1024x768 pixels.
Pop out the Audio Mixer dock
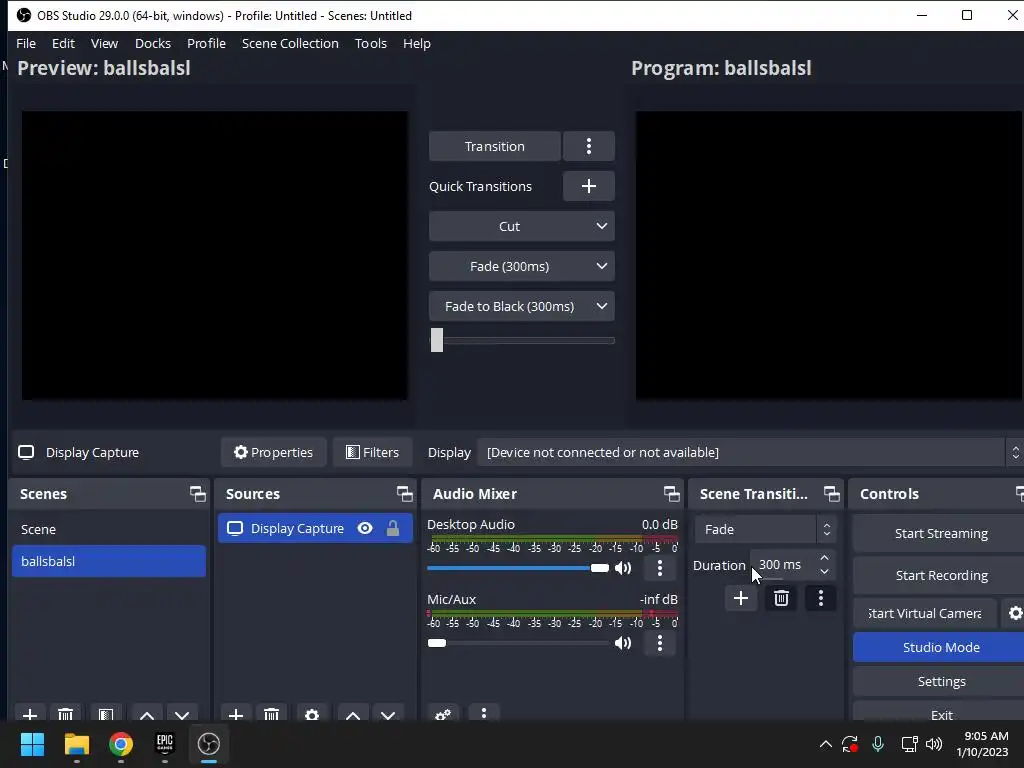pyautogui.click(x=671, y=494)
